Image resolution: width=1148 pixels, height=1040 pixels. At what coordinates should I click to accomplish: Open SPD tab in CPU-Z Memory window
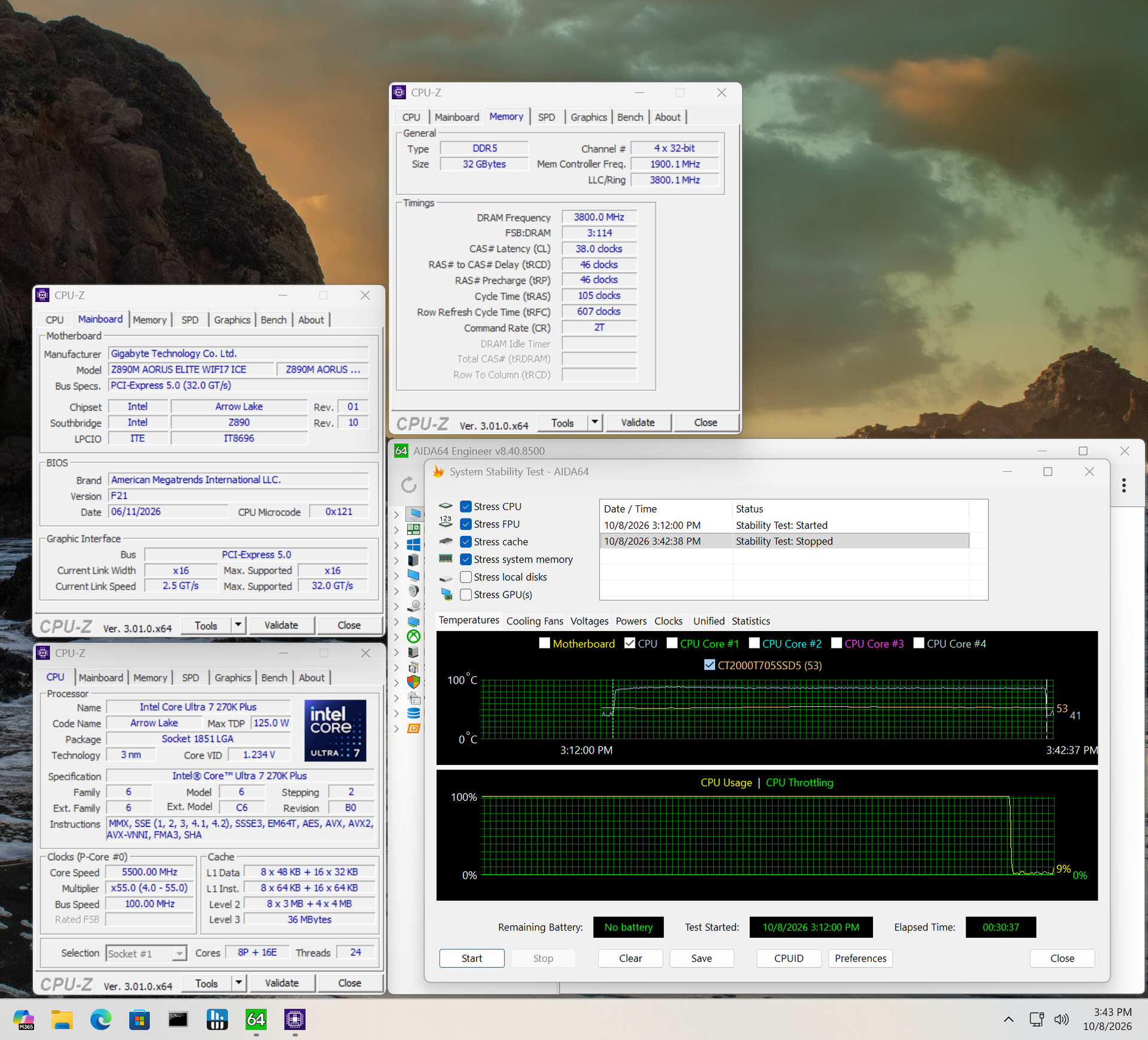[x=546, y=117]
